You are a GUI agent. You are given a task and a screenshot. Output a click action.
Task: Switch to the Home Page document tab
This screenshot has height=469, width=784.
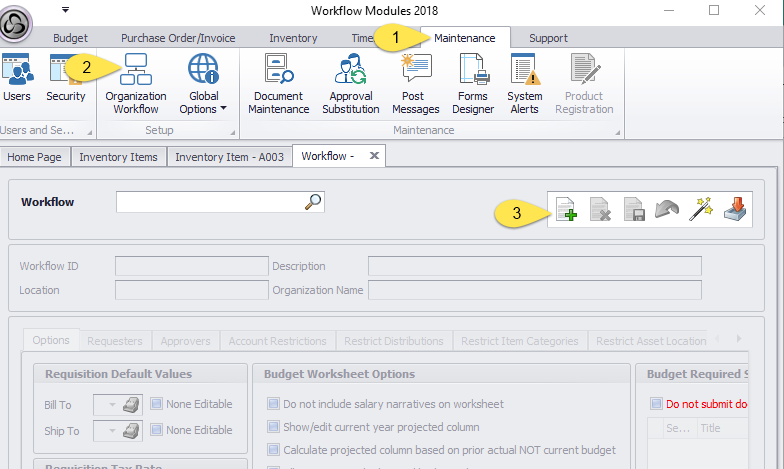pyautogui.click(x=35, y=157)
